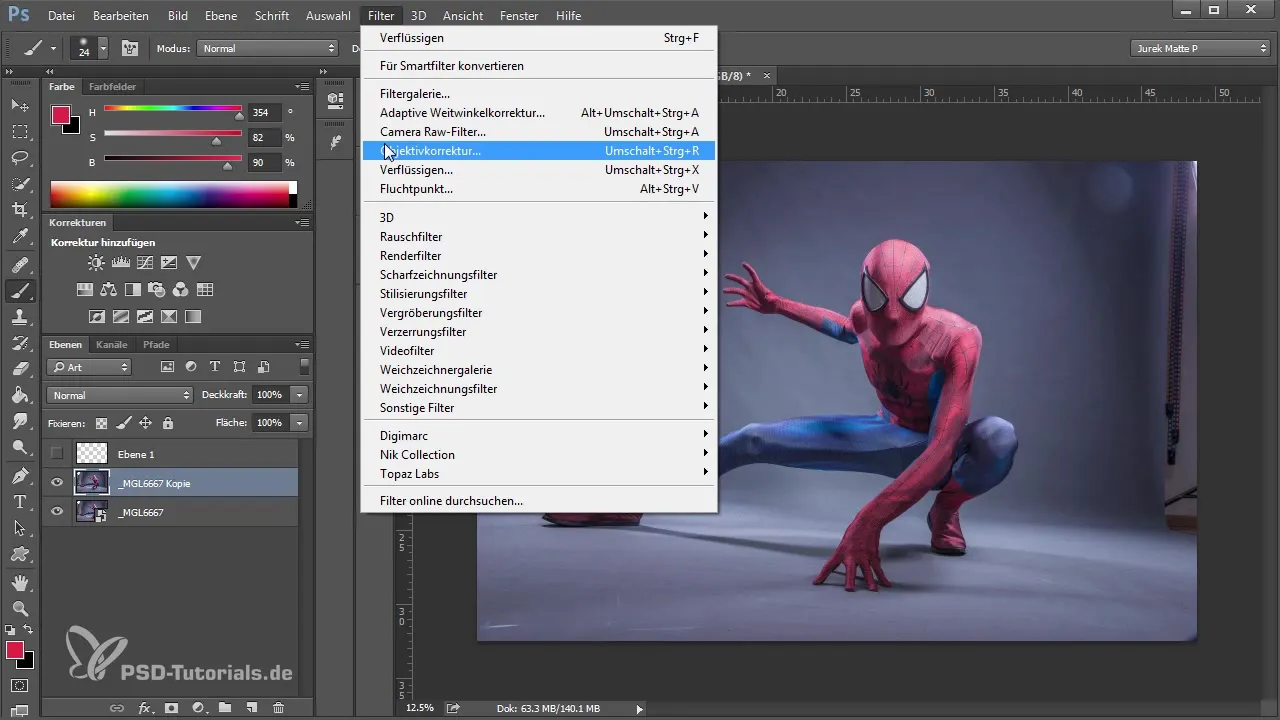Add Channel Mixer adjustment
Image resolution: width=1280 pixels, height=720 pixels.
(x=181, y=290)
